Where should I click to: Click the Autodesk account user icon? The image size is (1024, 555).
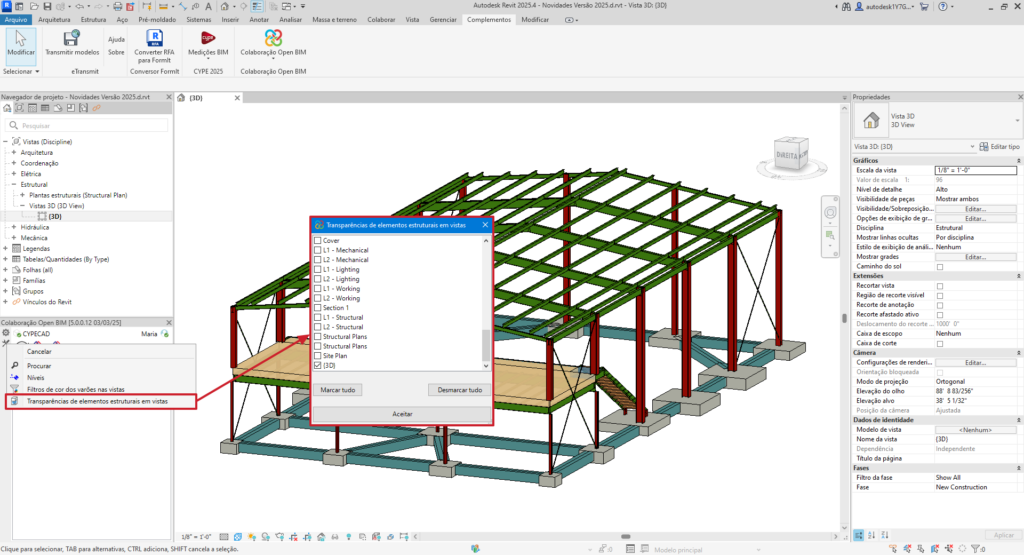[x=859, y=7]
